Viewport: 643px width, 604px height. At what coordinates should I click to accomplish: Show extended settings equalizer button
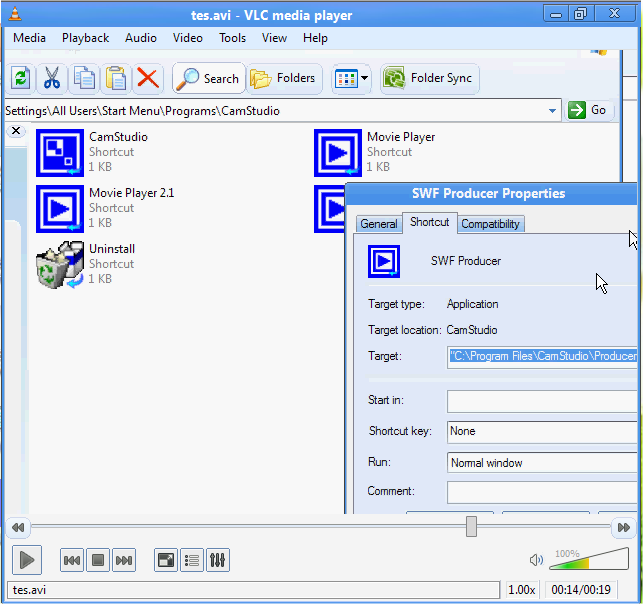click(218, 560)
